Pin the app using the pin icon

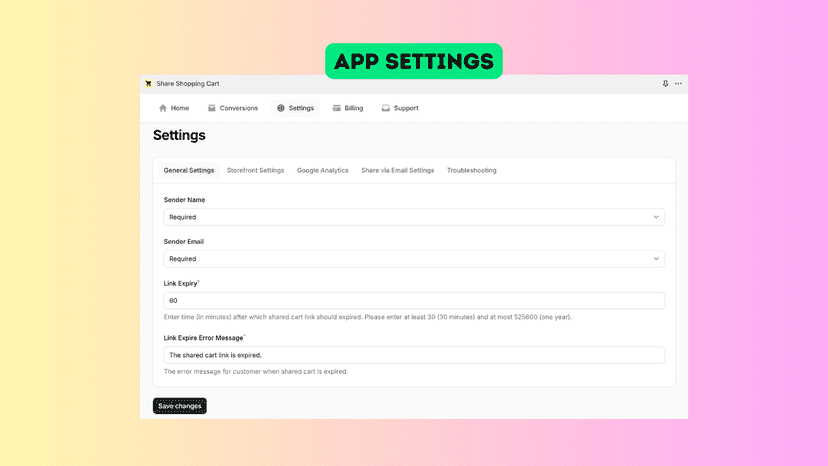coord(665,83)
